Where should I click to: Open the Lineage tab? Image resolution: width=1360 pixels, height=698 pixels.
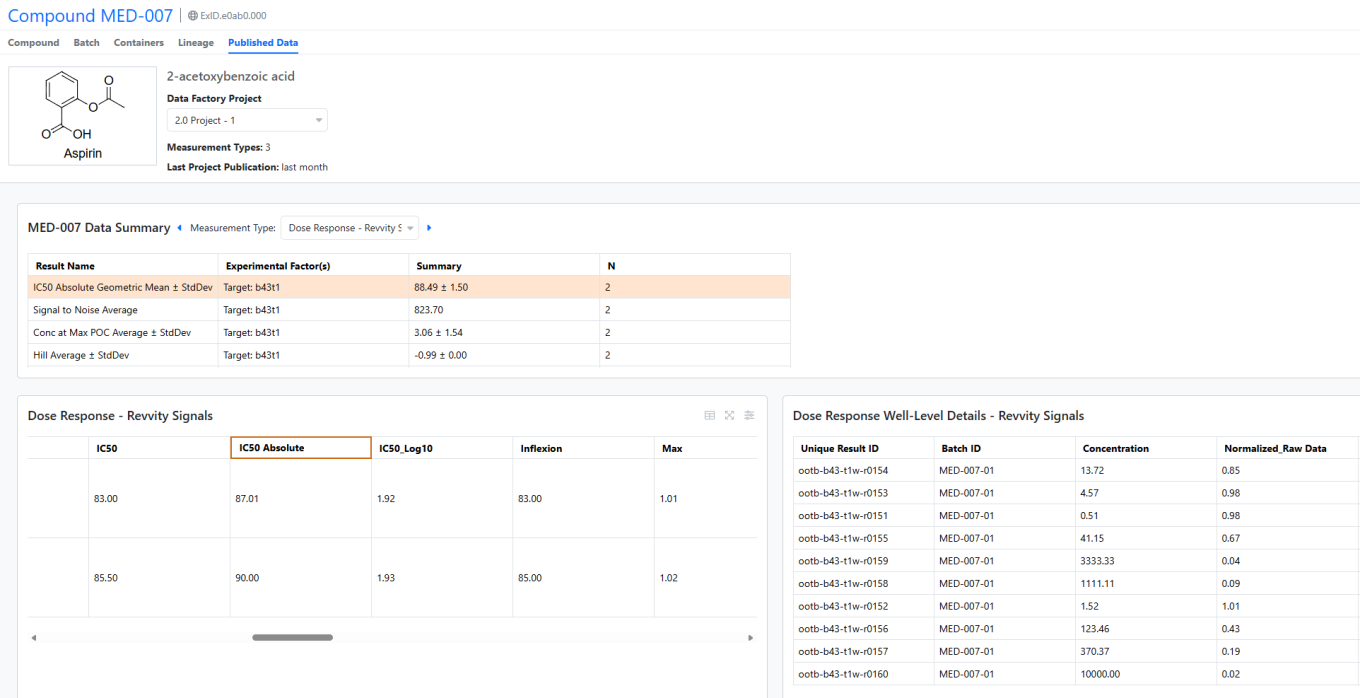coord(195,43)
